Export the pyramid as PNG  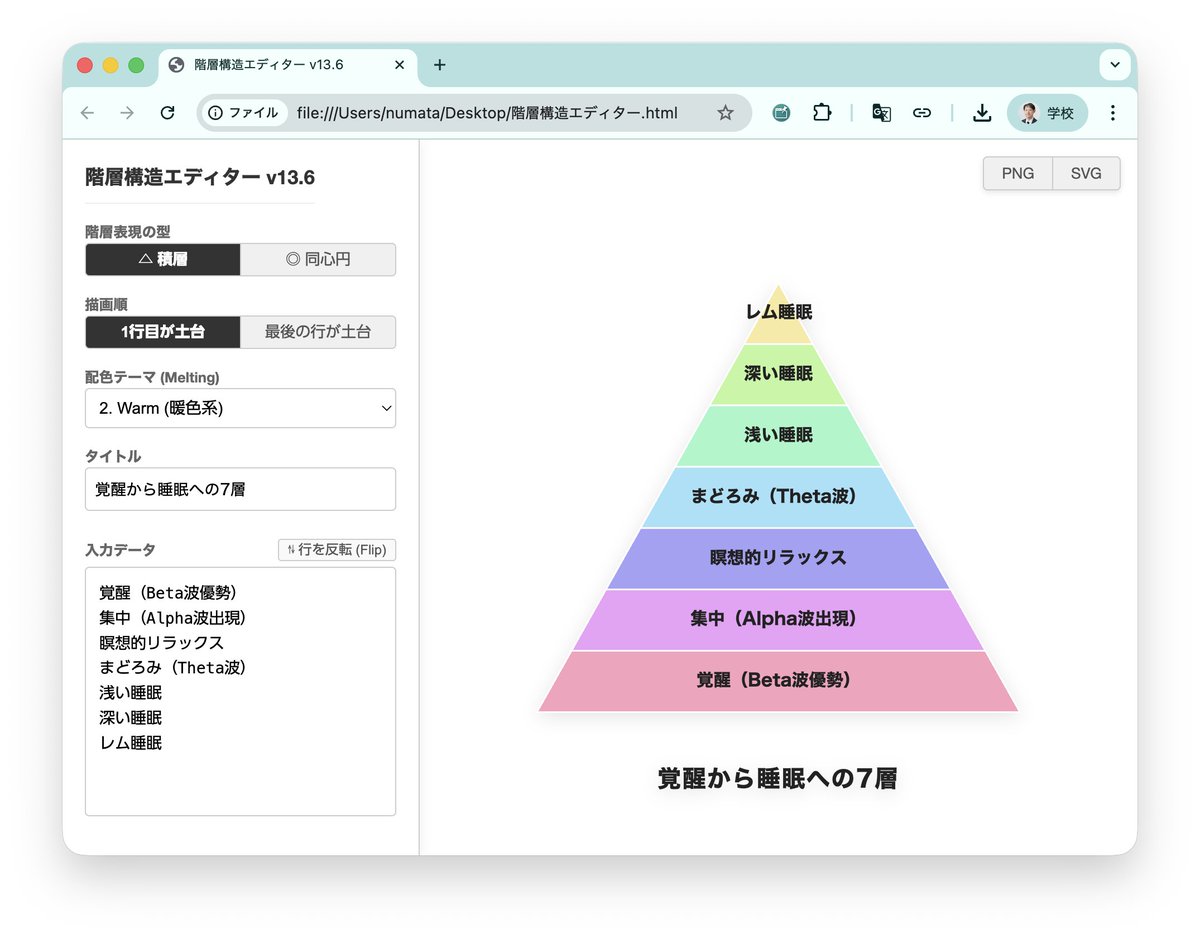pyautogui.click(x=1017, y=173)
